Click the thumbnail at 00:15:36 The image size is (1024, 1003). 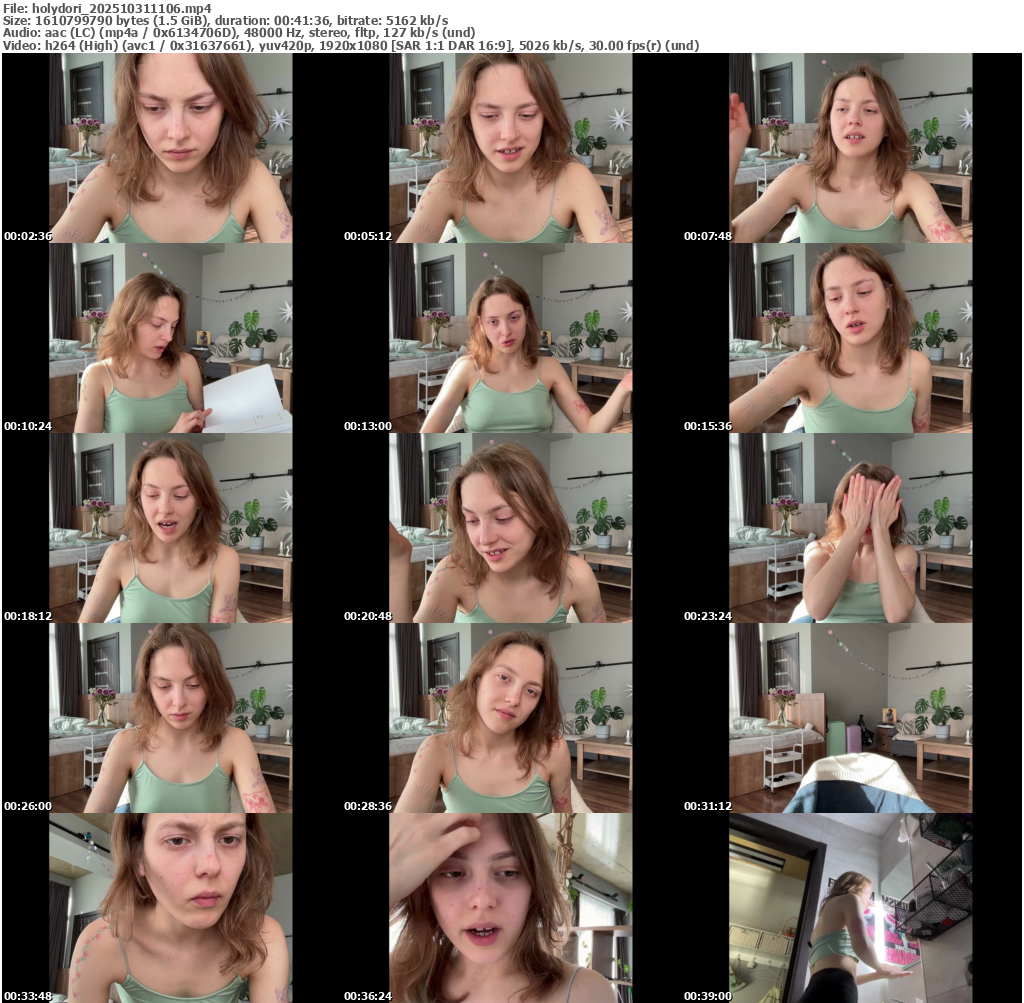point(851,338)
